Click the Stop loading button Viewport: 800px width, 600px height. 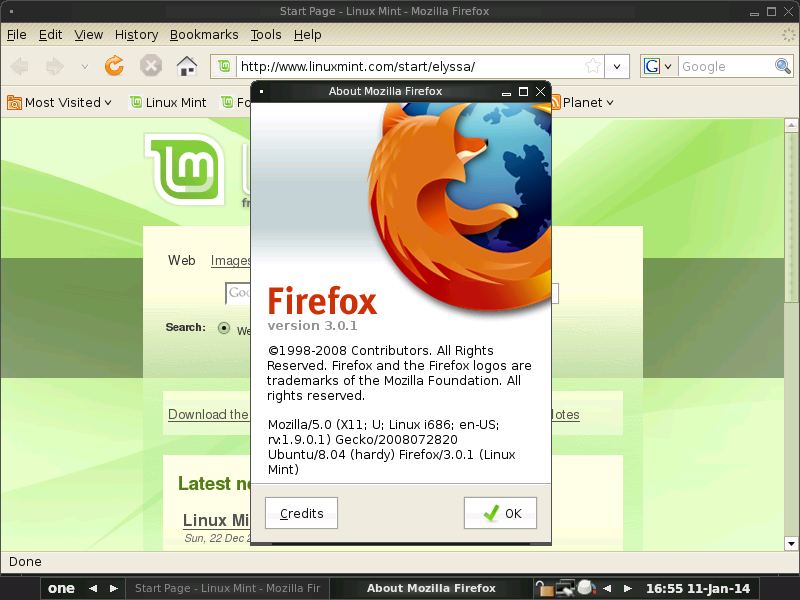151,66
